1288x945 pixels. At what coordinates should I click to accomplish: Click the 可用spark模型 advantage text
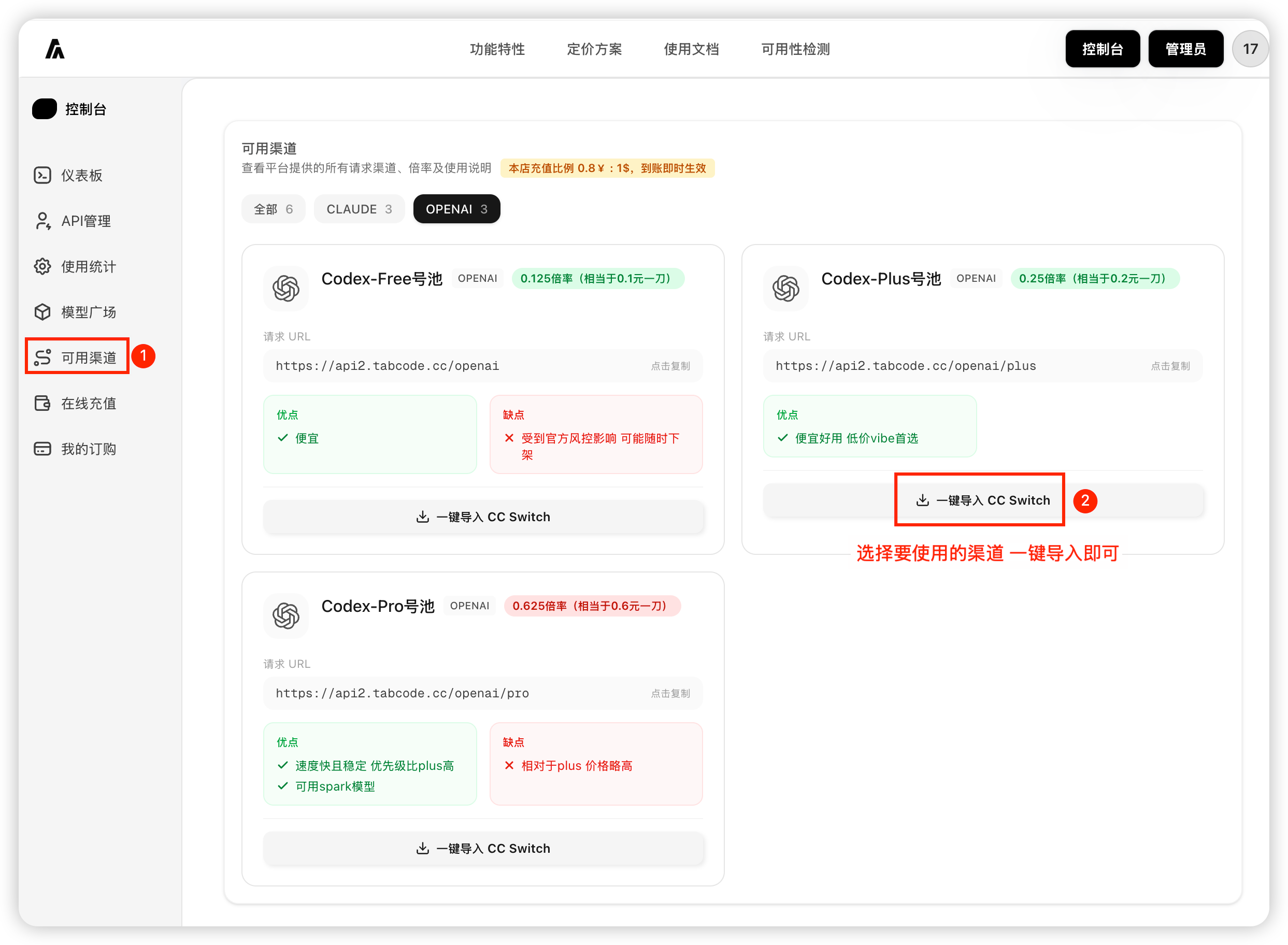(335, 787)
